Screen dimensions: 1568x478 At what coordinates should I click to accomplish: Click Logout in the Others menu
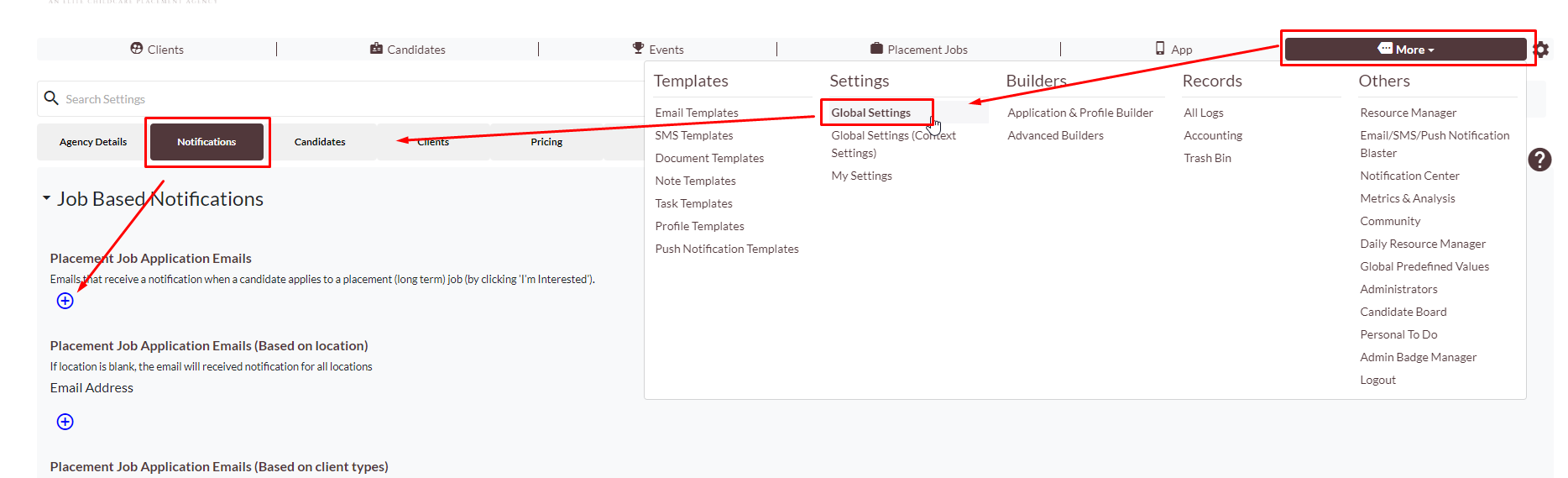tap(1377, 380)
